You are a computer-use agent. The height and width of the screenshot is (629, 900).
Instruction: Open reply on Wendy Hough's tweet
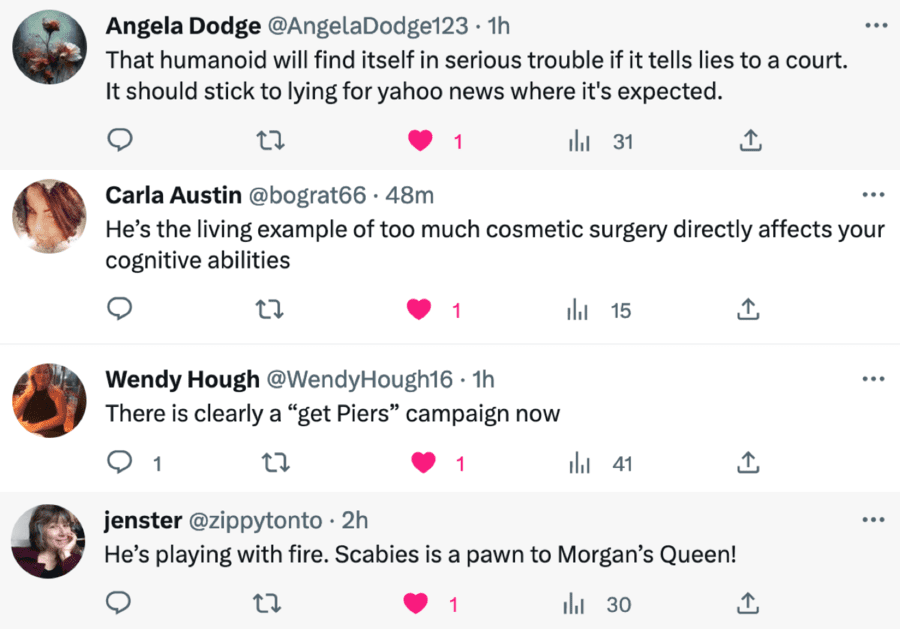tap(120, 463)
